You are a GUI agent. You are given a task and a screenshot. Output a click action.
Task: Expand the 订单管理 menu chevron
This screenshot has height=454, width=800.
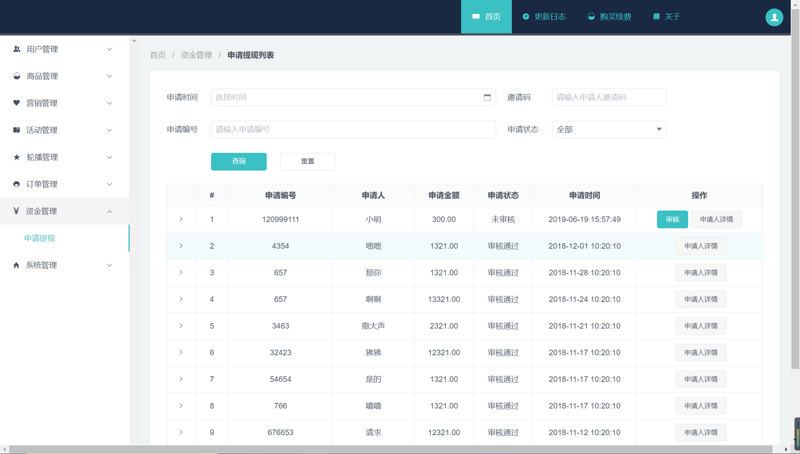click(x=109, y=184)
